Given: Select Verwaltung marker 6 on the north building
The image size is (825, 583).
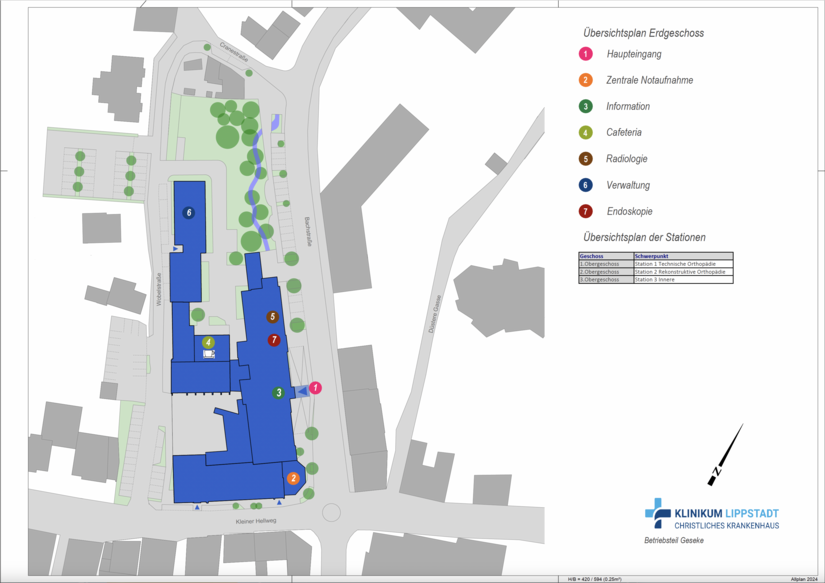Looking at the screenshot, I should [188, 213].
